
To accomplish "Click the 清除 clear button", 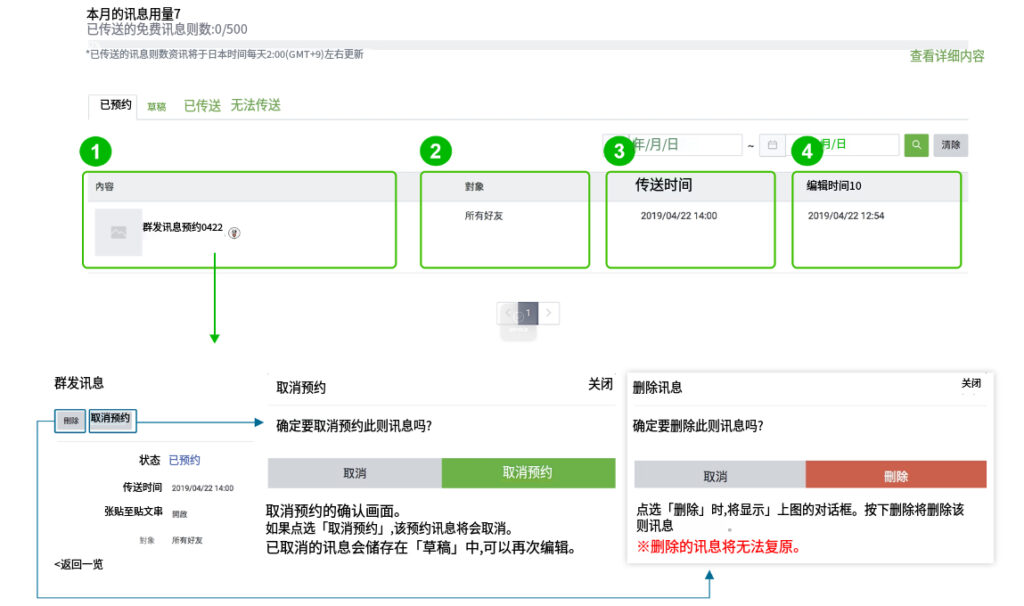I will click(x=950, y=145).
